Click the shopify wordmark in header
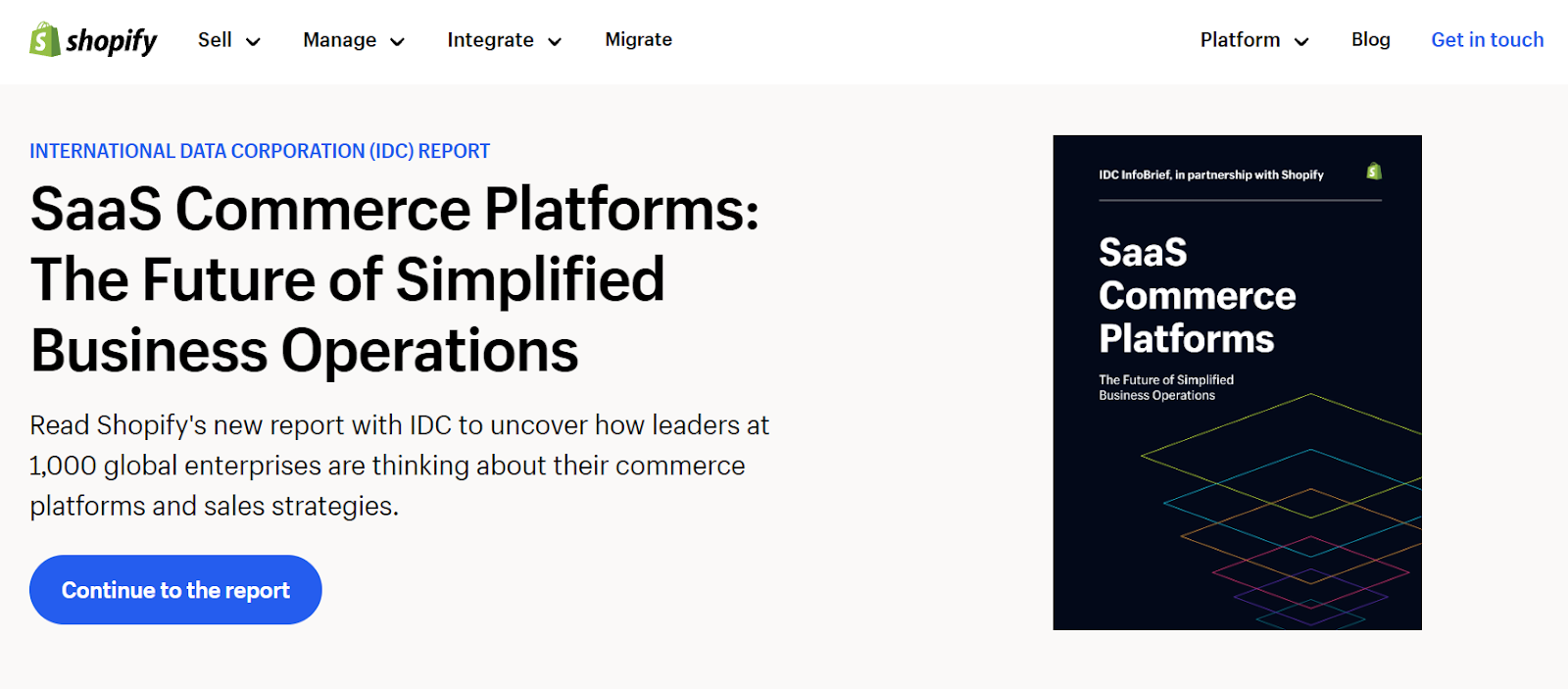 [x=112, y=41]
